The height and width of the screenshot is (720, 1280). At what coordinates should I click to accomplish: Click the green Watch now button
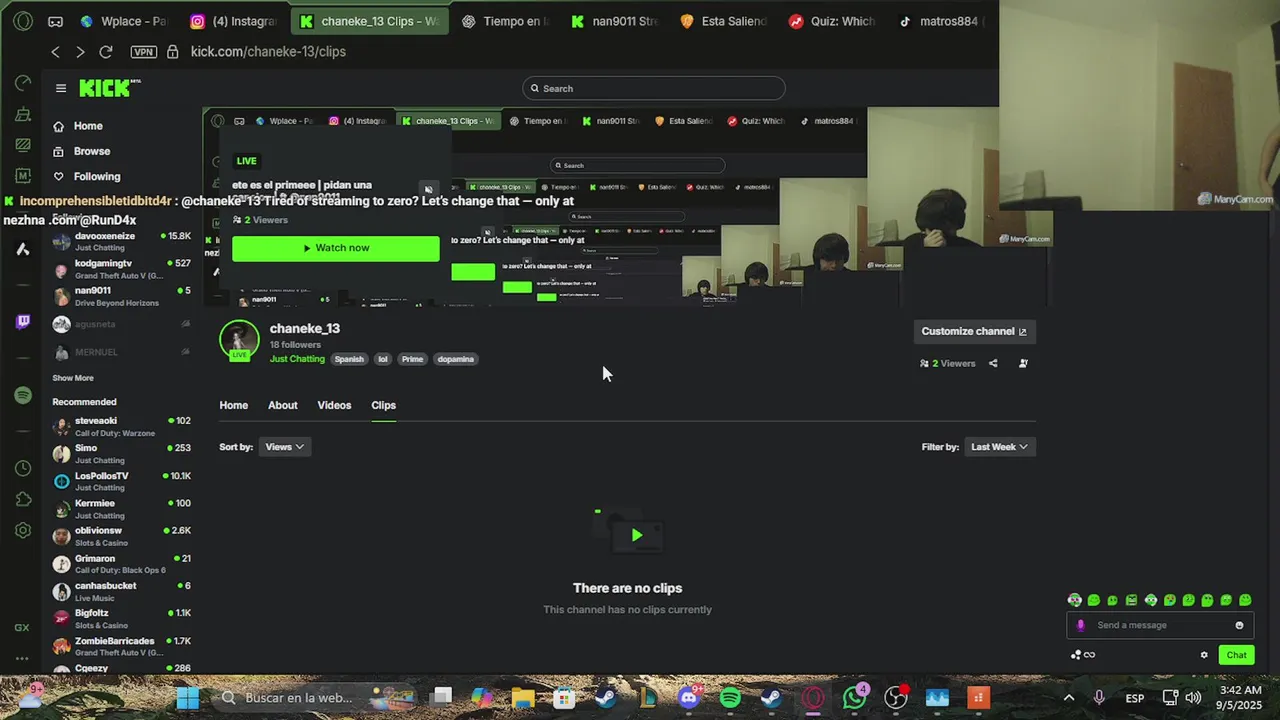(x=336, y=248)
